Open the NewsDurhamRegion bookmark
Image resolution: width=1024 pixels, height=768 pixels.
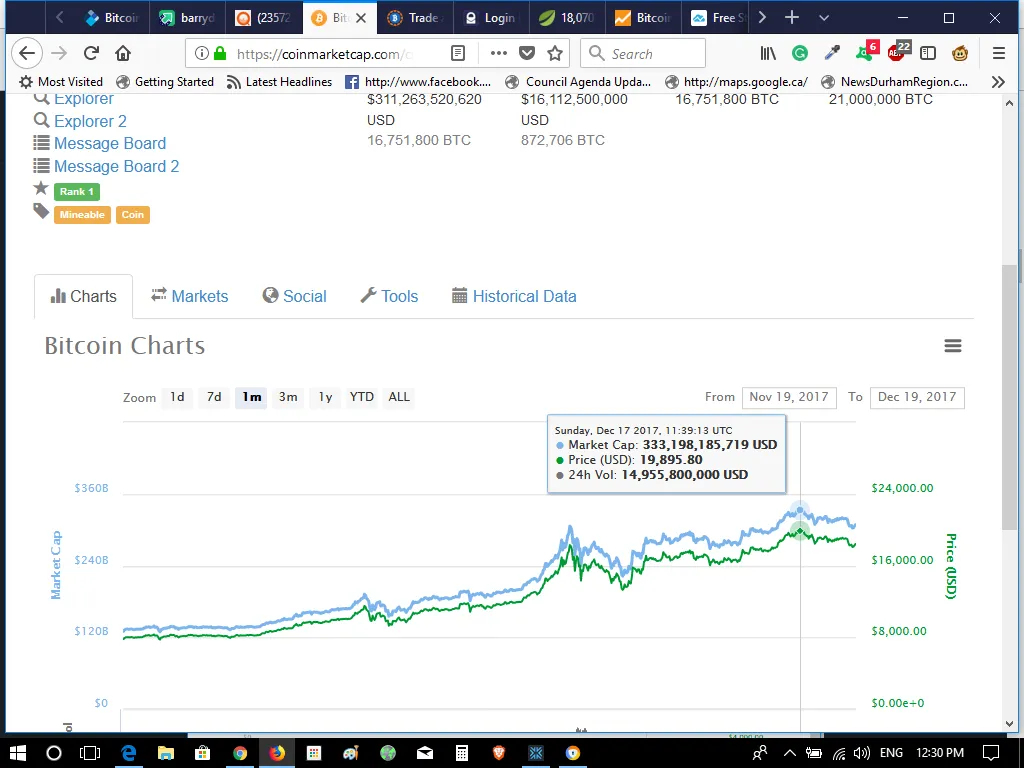(x=894, y=82)
